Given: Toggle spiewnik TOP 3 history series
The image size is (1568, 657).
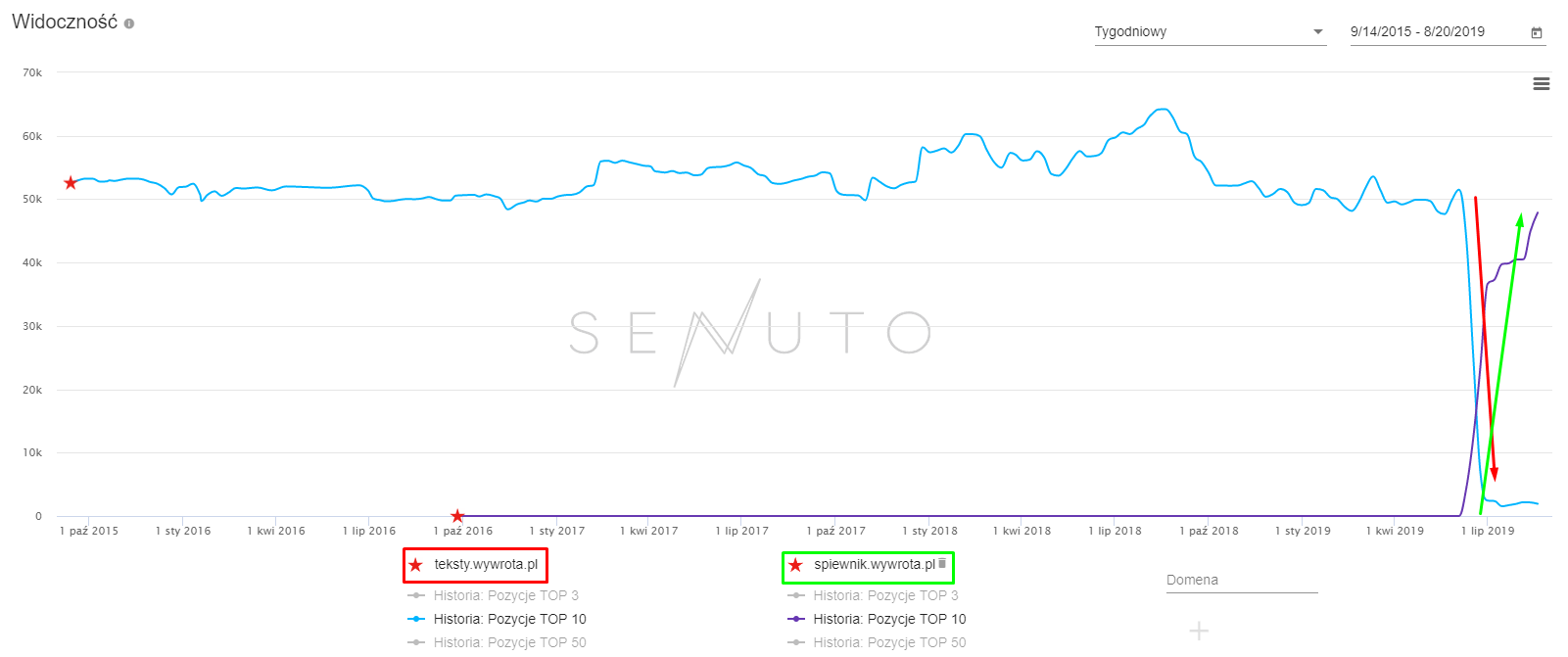Looking at the screenshot, I should (x=885, y=595).
